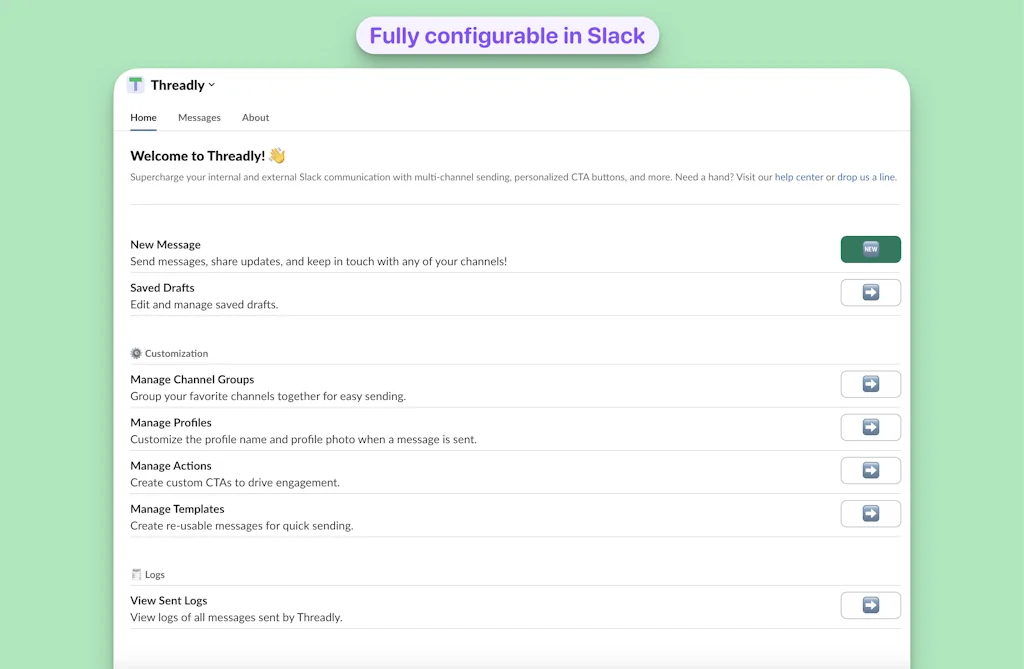
Task: Click the Manage Actions arrow button
Action: (x=870, y=470)
